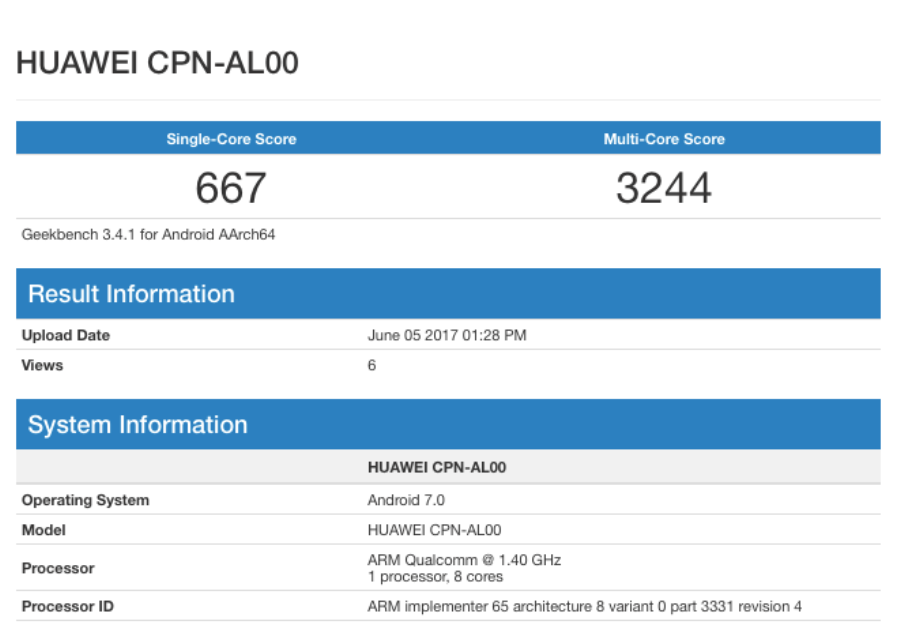Select the Multi-Core Score header

pyautogui.click(x=664, y=139)
